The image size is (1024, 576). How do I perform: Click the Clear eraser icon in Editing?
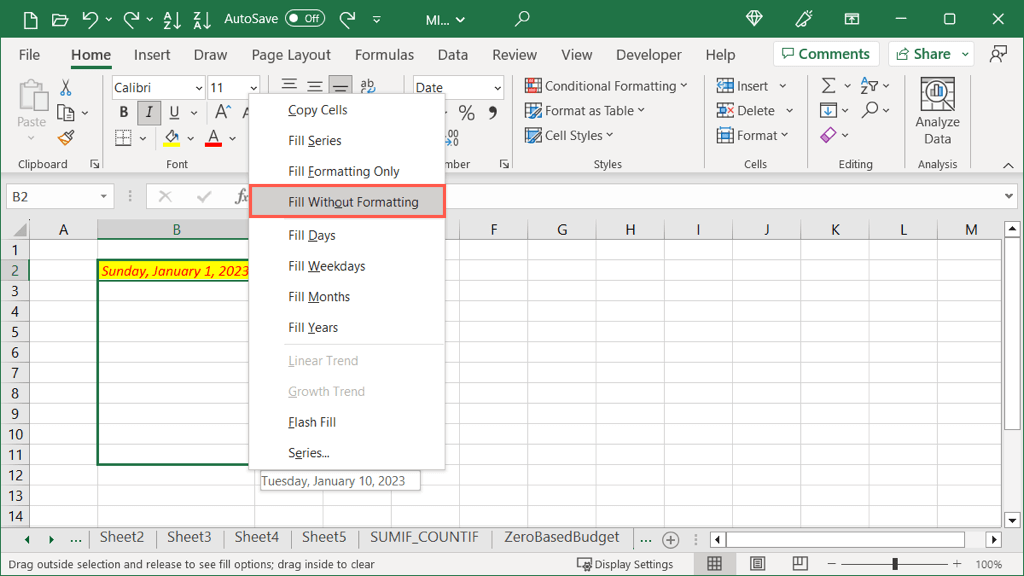828,135
